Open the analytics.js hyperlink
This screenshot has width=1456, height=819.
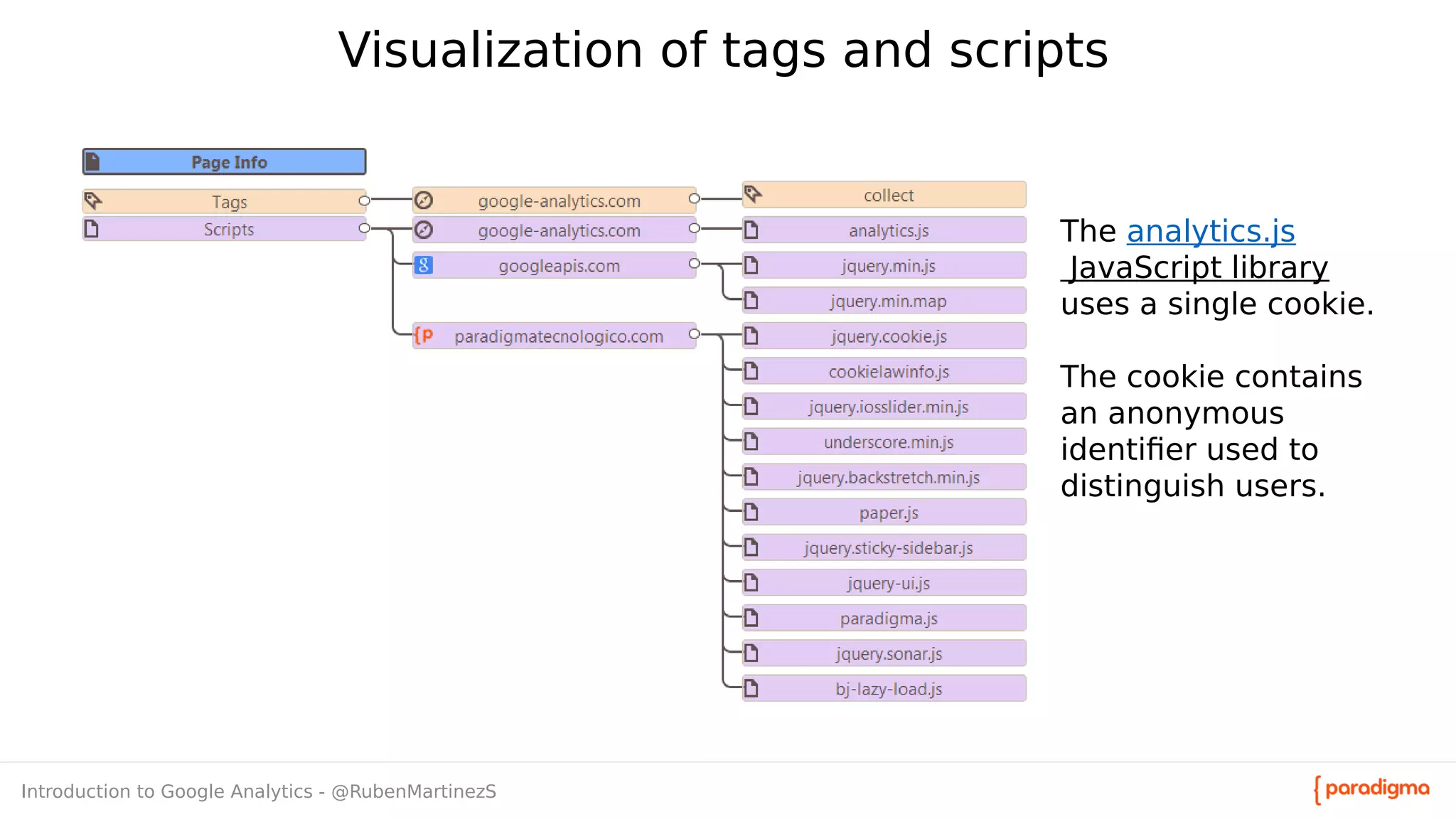point(1211,232)
